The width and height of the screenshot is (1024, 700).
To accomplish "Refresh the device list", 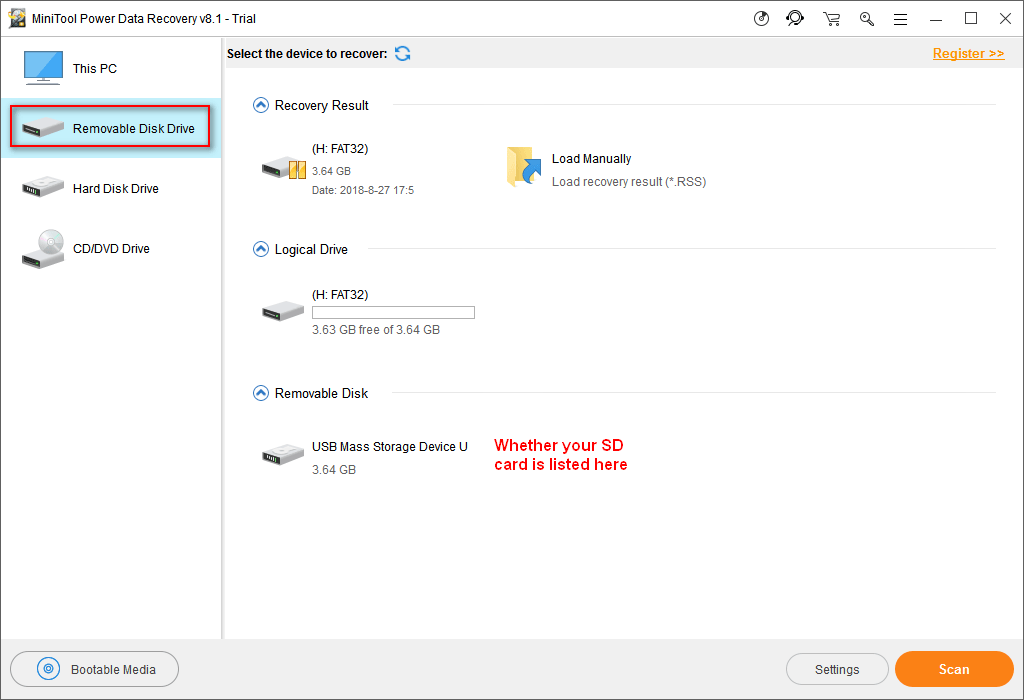I will click(402, 53).
